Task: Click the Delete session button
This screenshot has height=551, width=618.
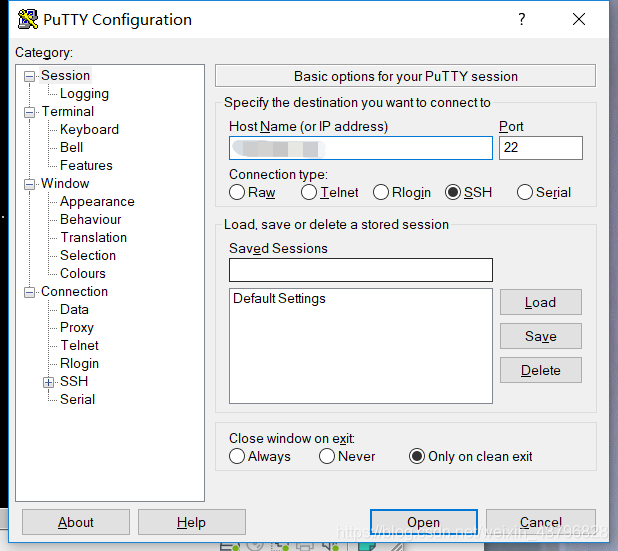Action: click(x=541, y=370)
